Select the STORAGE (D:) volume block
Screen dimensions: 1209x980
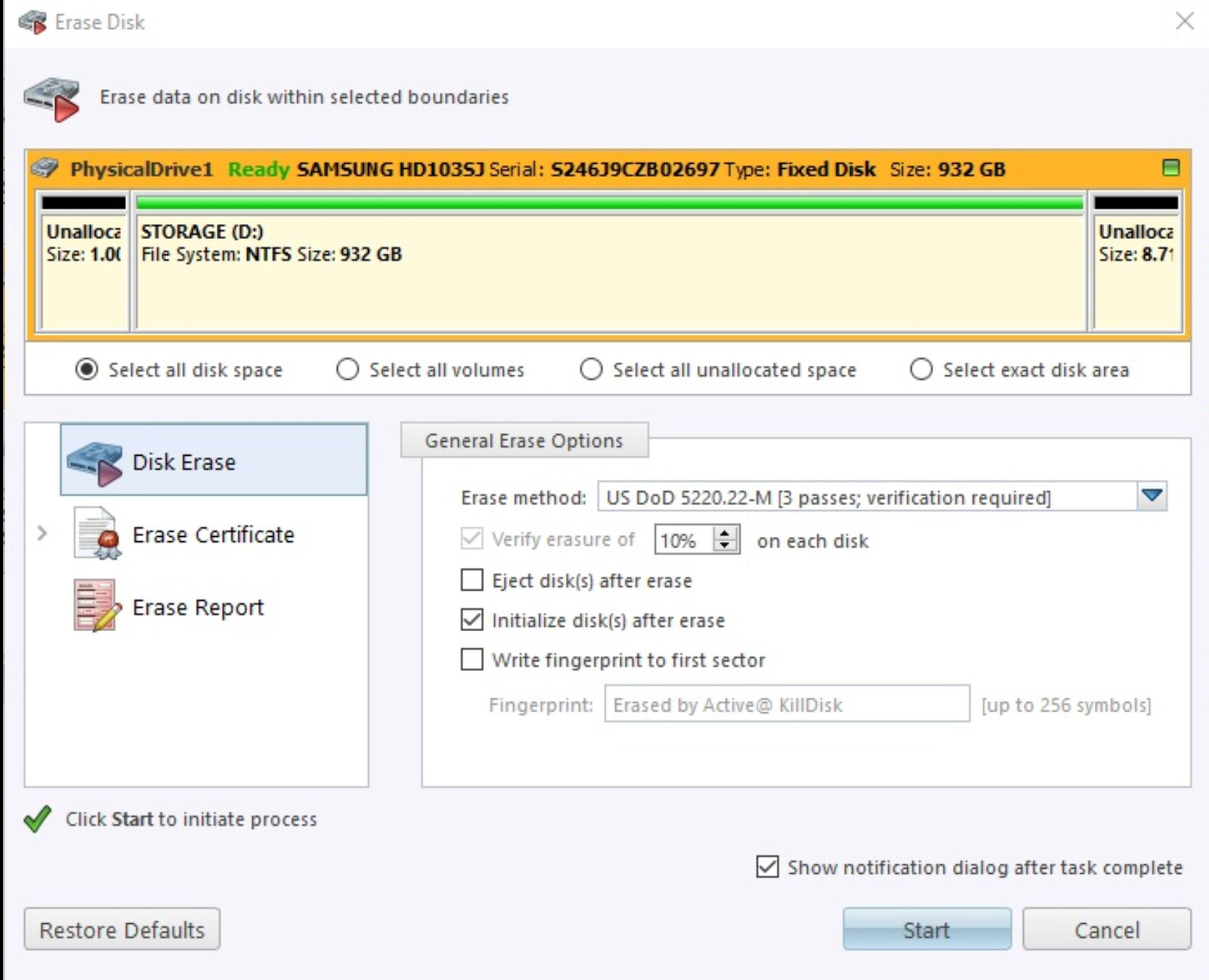609,270
